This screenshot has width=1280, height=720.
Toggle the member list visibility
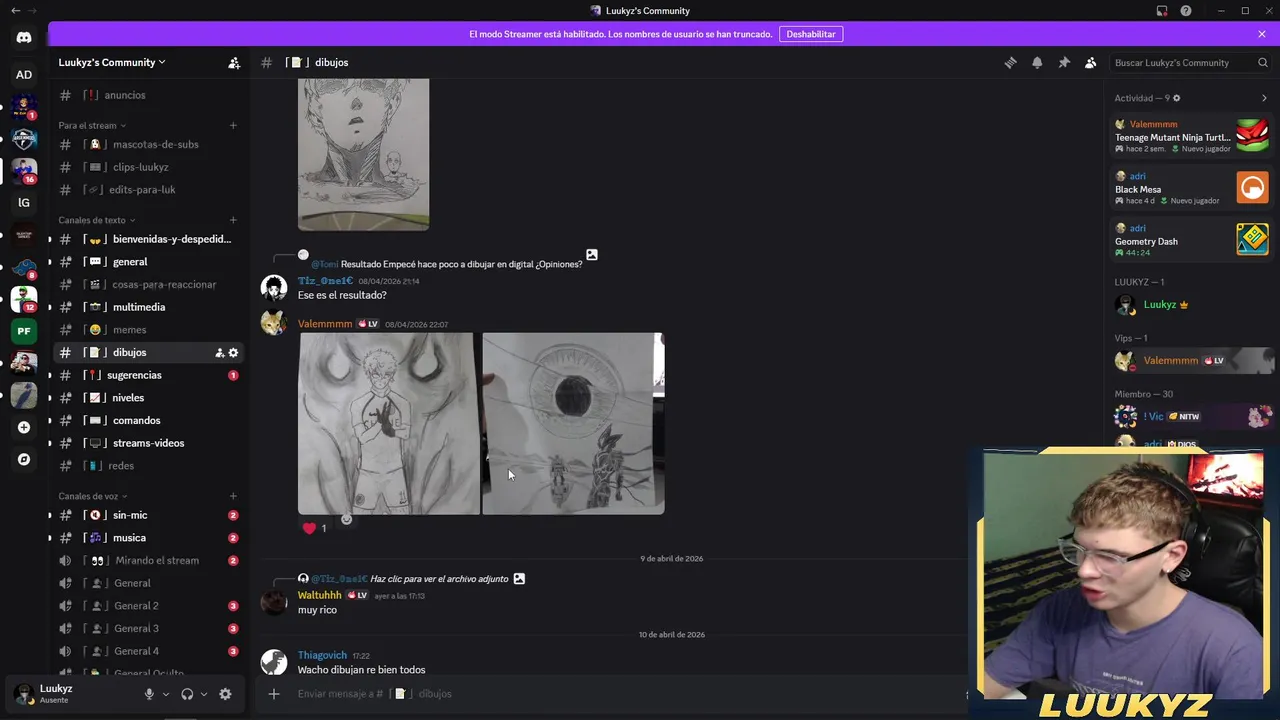pyautogui.click(x=1091, y=62)
